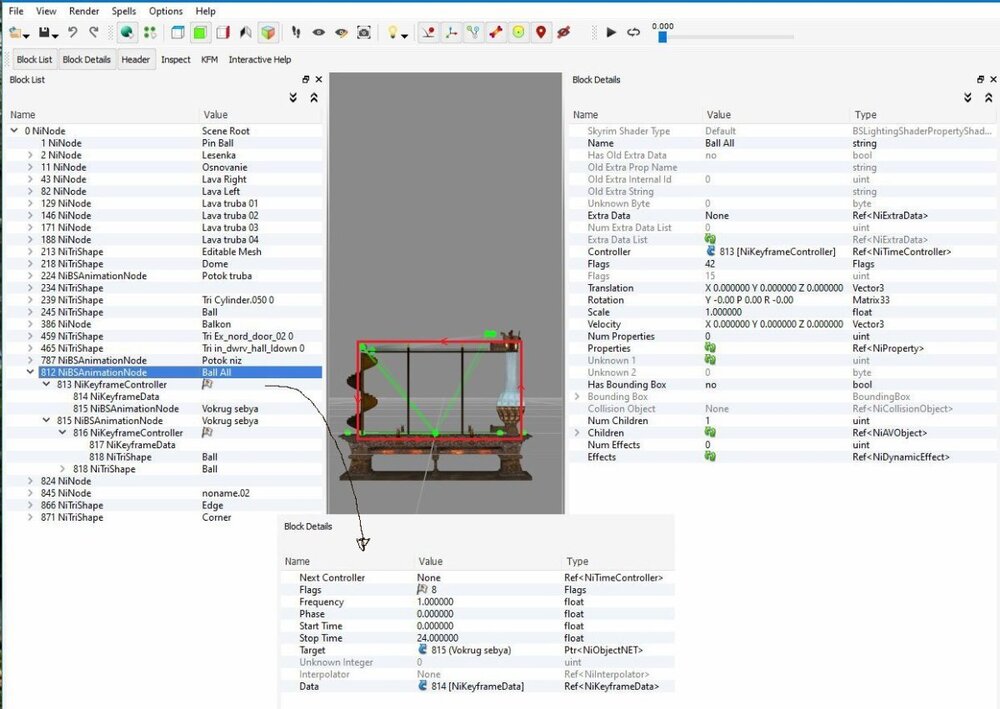Collapse the 812 NiBSAnimationNode tree item
Viewport: 1000px width, 709px height.
31,372
